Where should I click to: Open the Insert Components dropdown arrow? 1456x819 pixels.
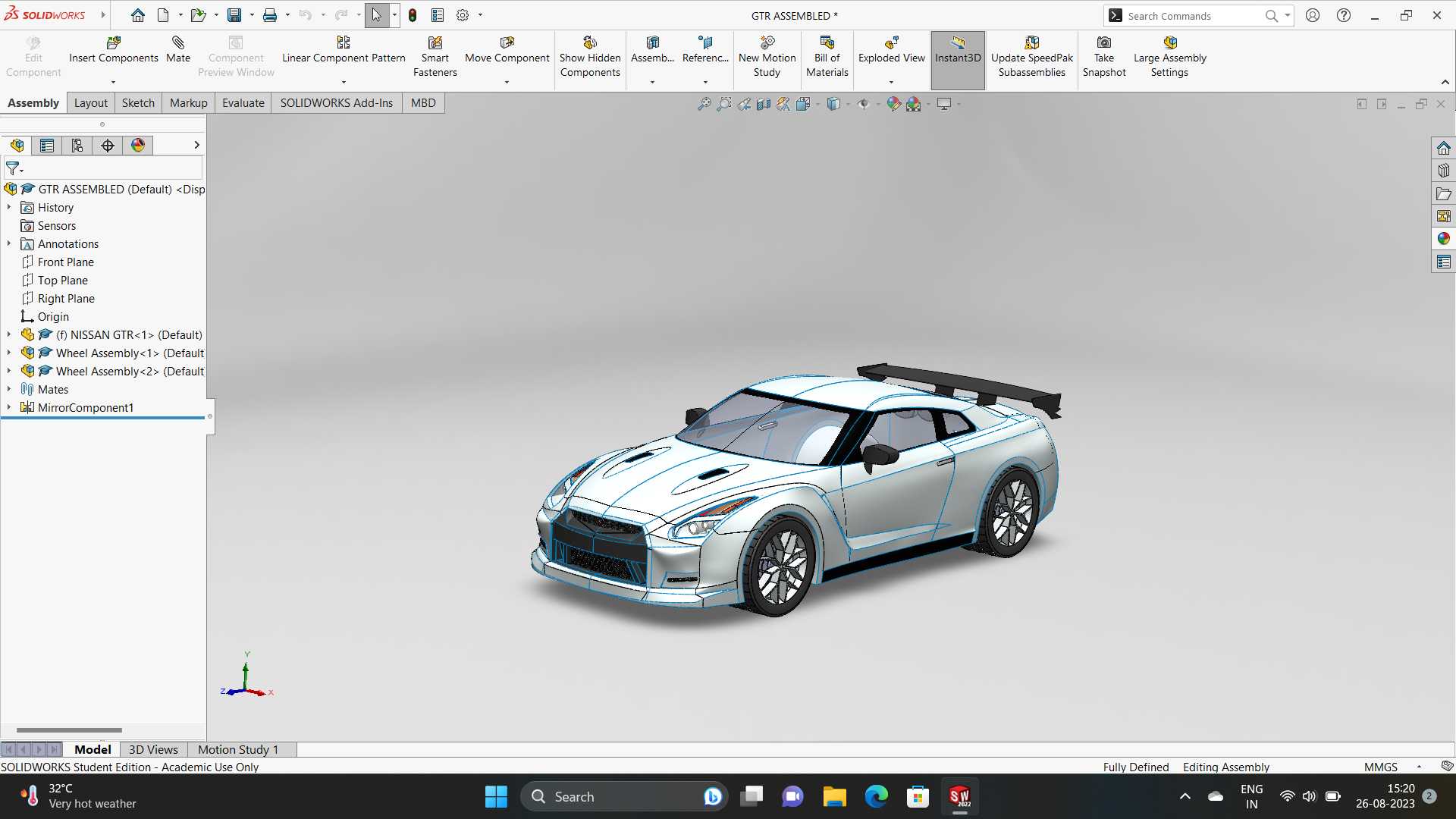(113, 82)
